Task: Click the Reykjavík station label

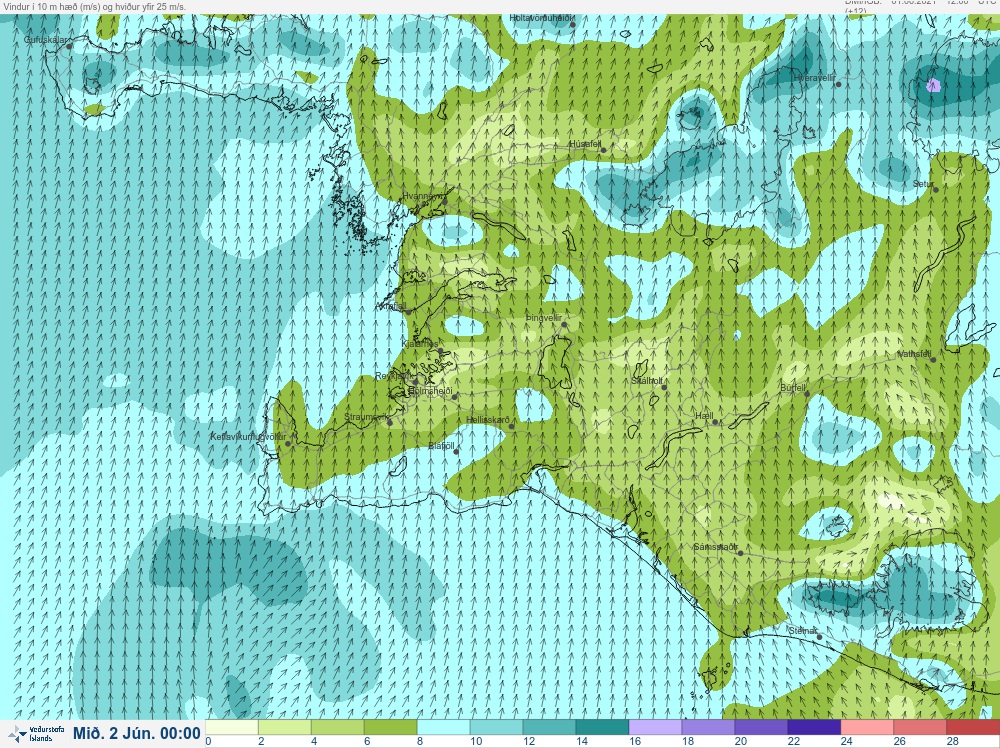Action: pos(393,376)
